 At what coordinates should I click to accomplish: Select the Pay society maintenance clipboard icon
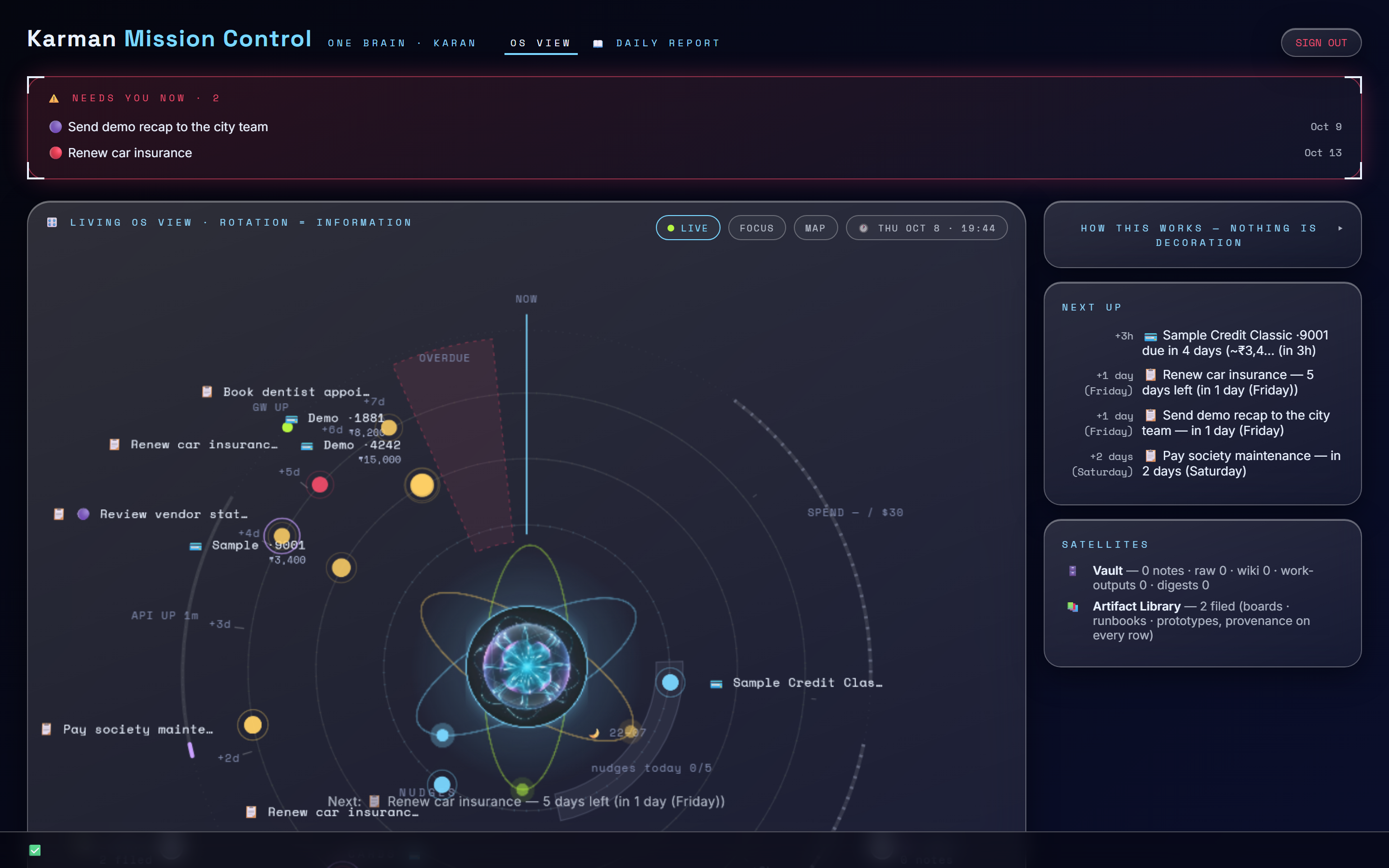[46, 730]
